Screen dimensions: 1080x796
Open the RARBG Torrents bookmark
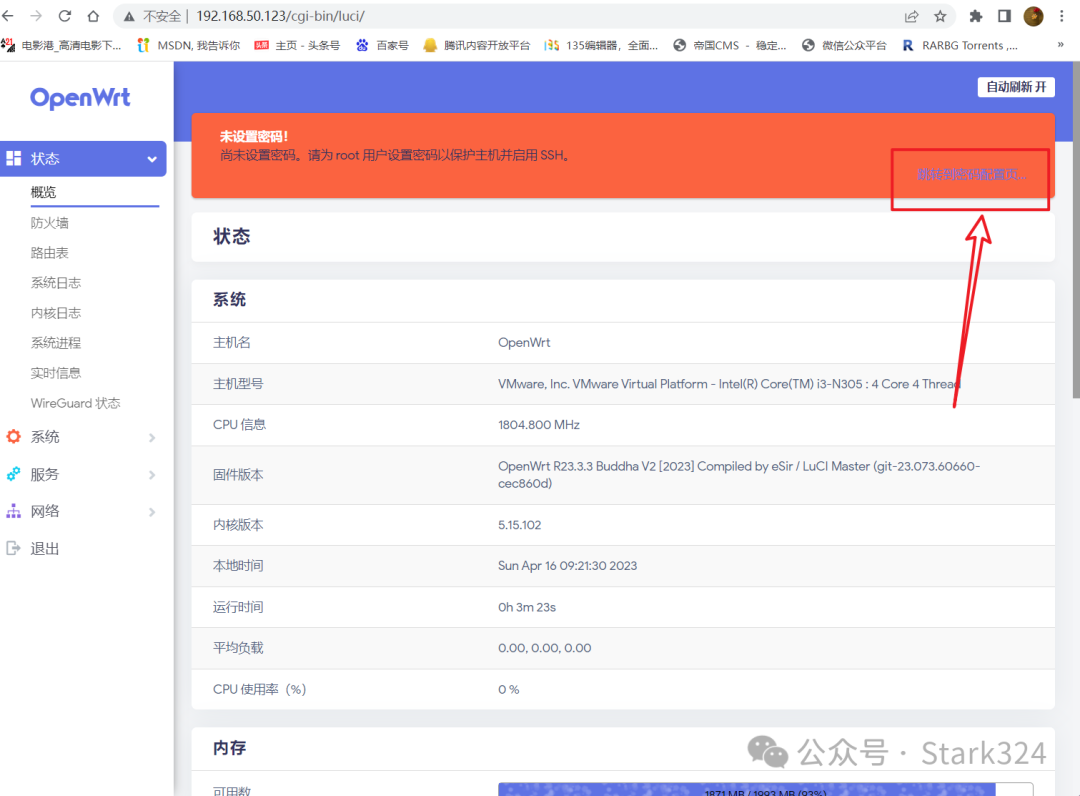click(x=959, y=45)
